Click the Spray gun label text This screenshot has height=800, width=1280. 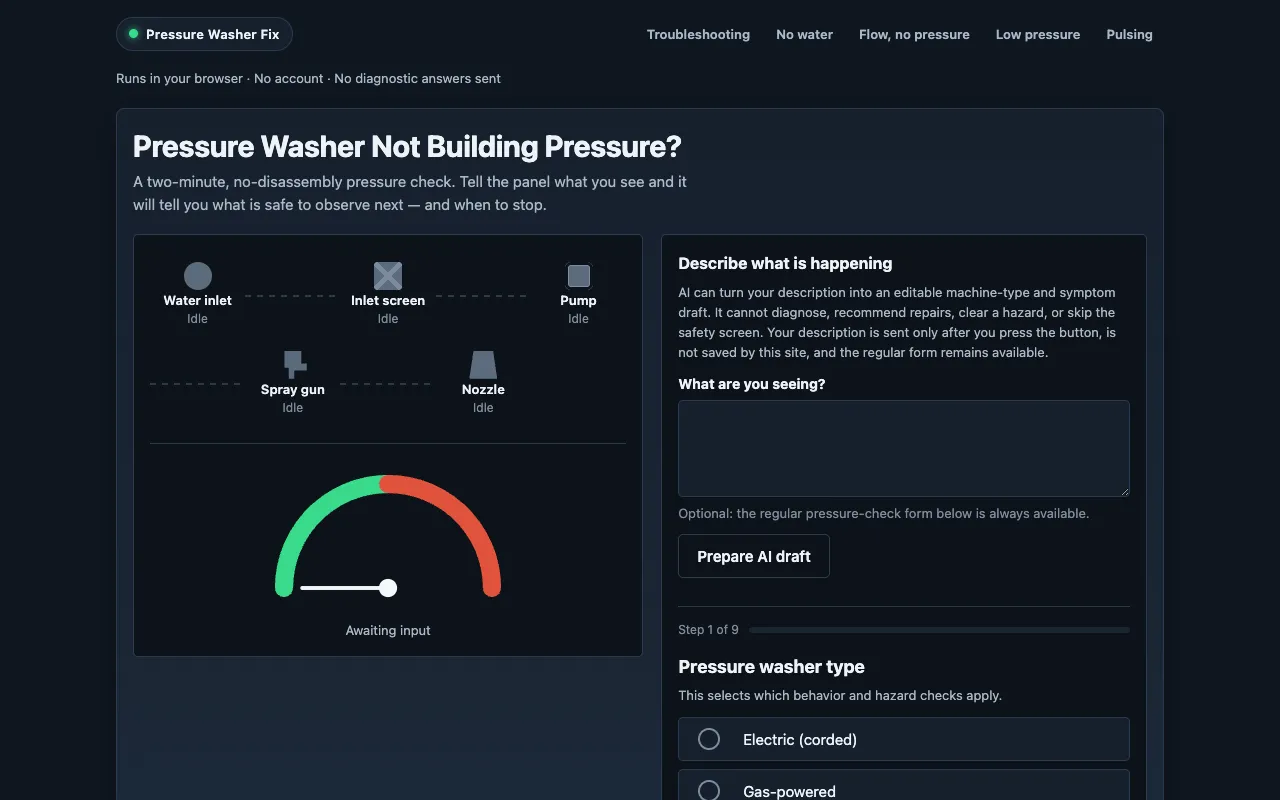point(293,389)
